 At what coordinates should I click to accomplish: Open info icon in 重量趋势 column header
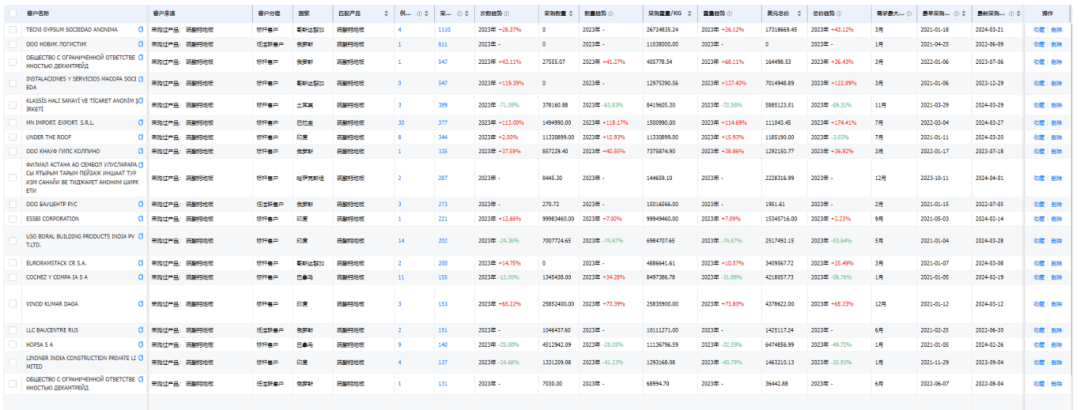[x=729, y=13]
